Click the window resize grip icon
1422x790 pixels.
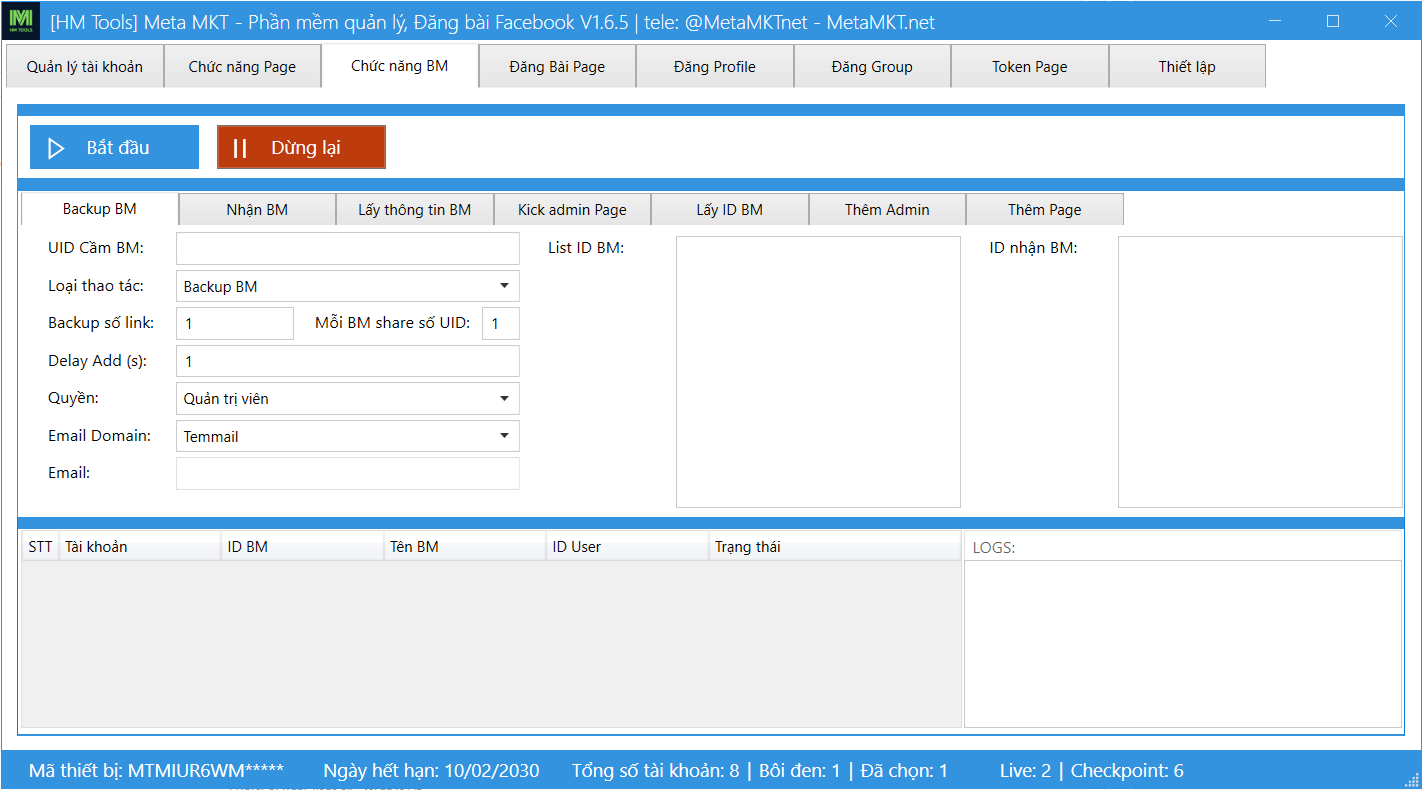(x=1411, y=779)
